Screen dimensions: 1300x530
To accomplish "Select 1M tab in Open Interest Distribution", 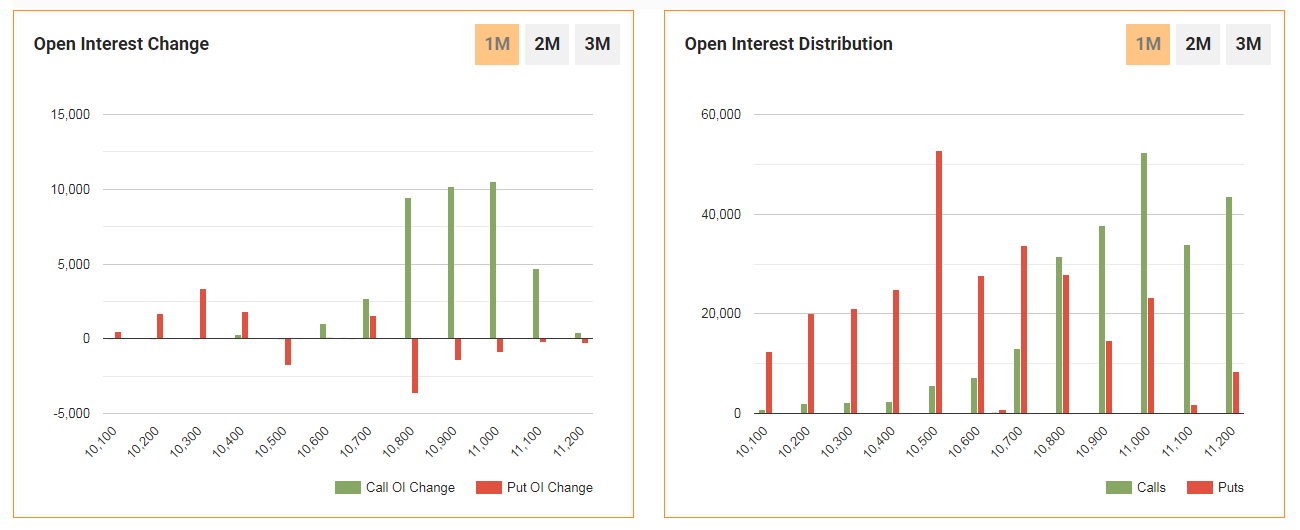I will click(1148, 44).
